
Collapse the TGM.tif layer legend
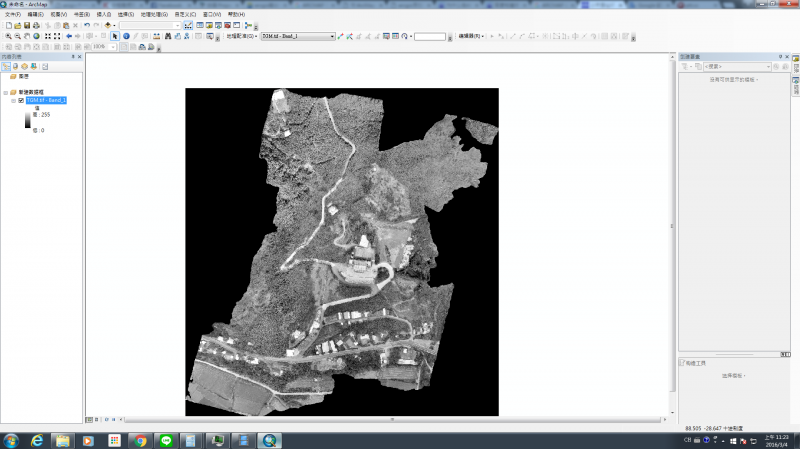(x=14, y=101)
